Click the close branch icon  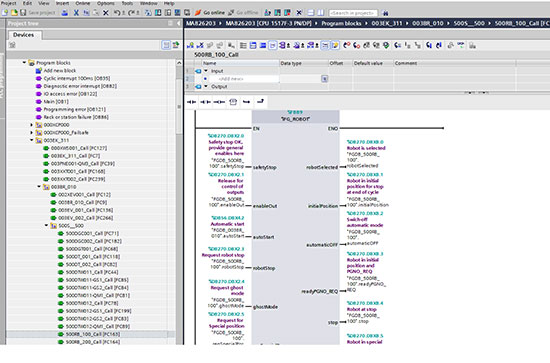pos(260,102)
